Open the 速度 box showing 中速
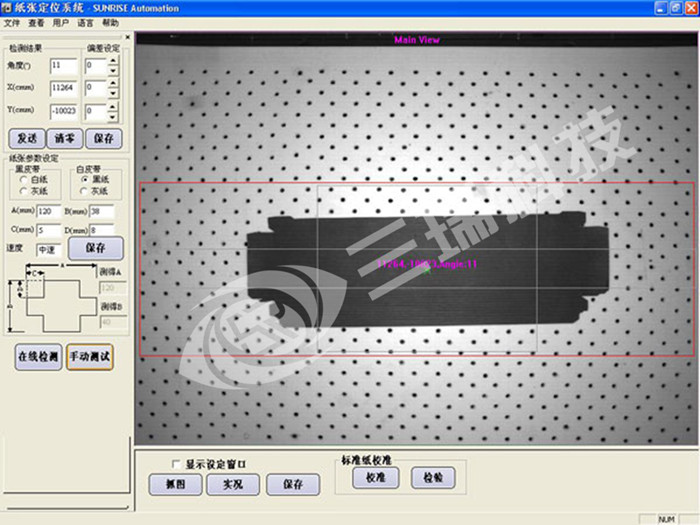The height and width of the screenshot is (525, 700). [x=48, y=250]
